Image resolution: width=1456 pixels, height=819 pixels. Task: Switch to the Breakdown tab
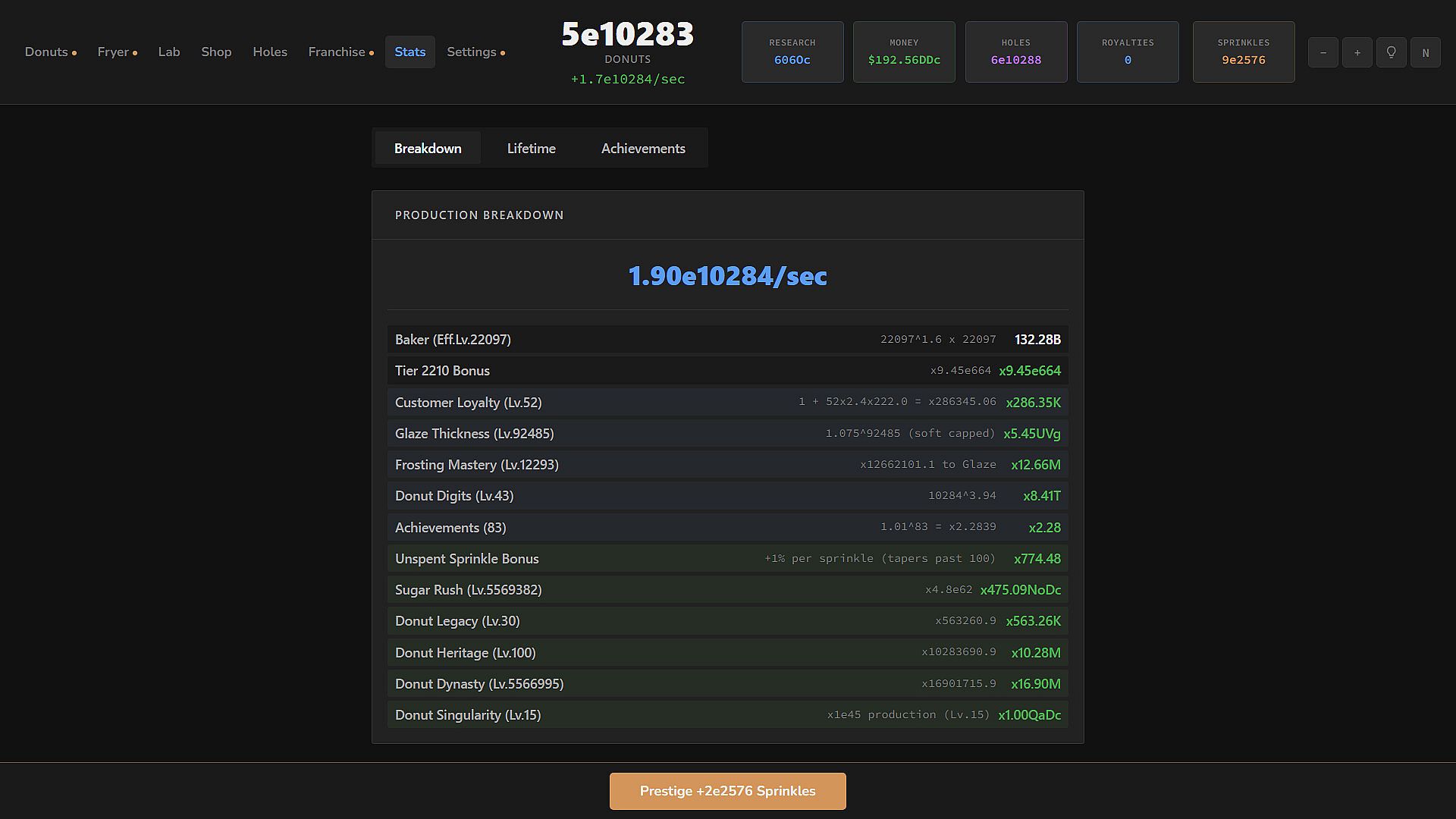tap(428, 148)
